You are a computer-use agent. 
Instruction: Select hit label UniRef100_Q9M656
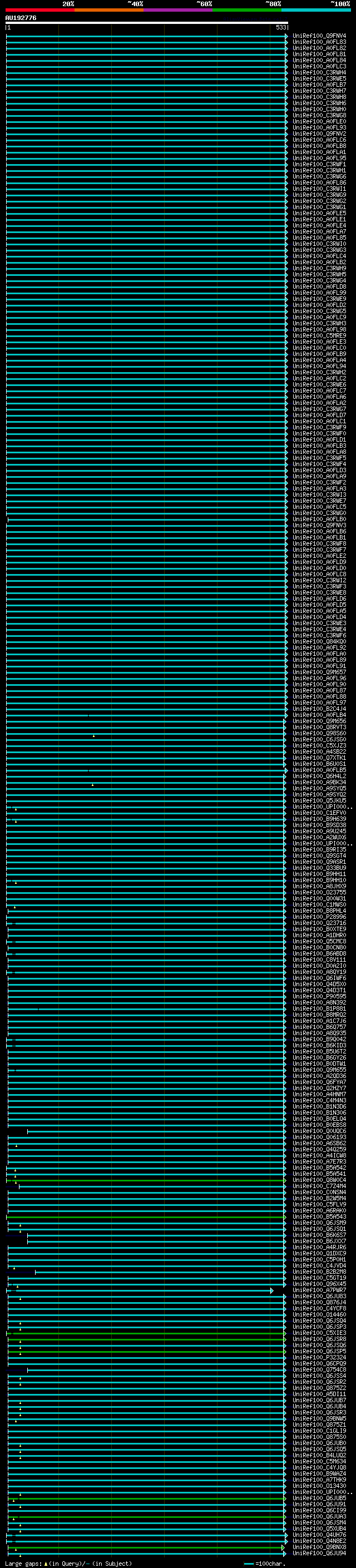click(x=319, y=721)
